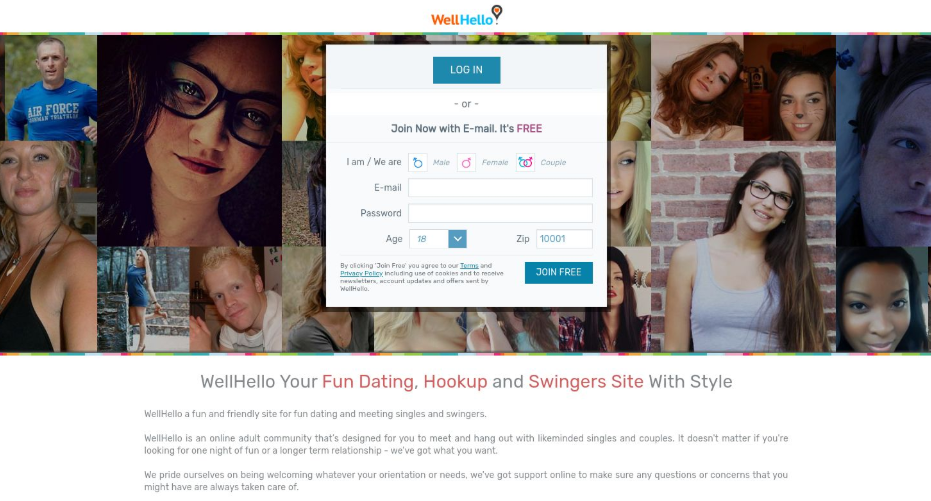Click the JOIN FREE button
Image resolution: width=931 pixels, height=501 pixels.
tap(559, 272)
